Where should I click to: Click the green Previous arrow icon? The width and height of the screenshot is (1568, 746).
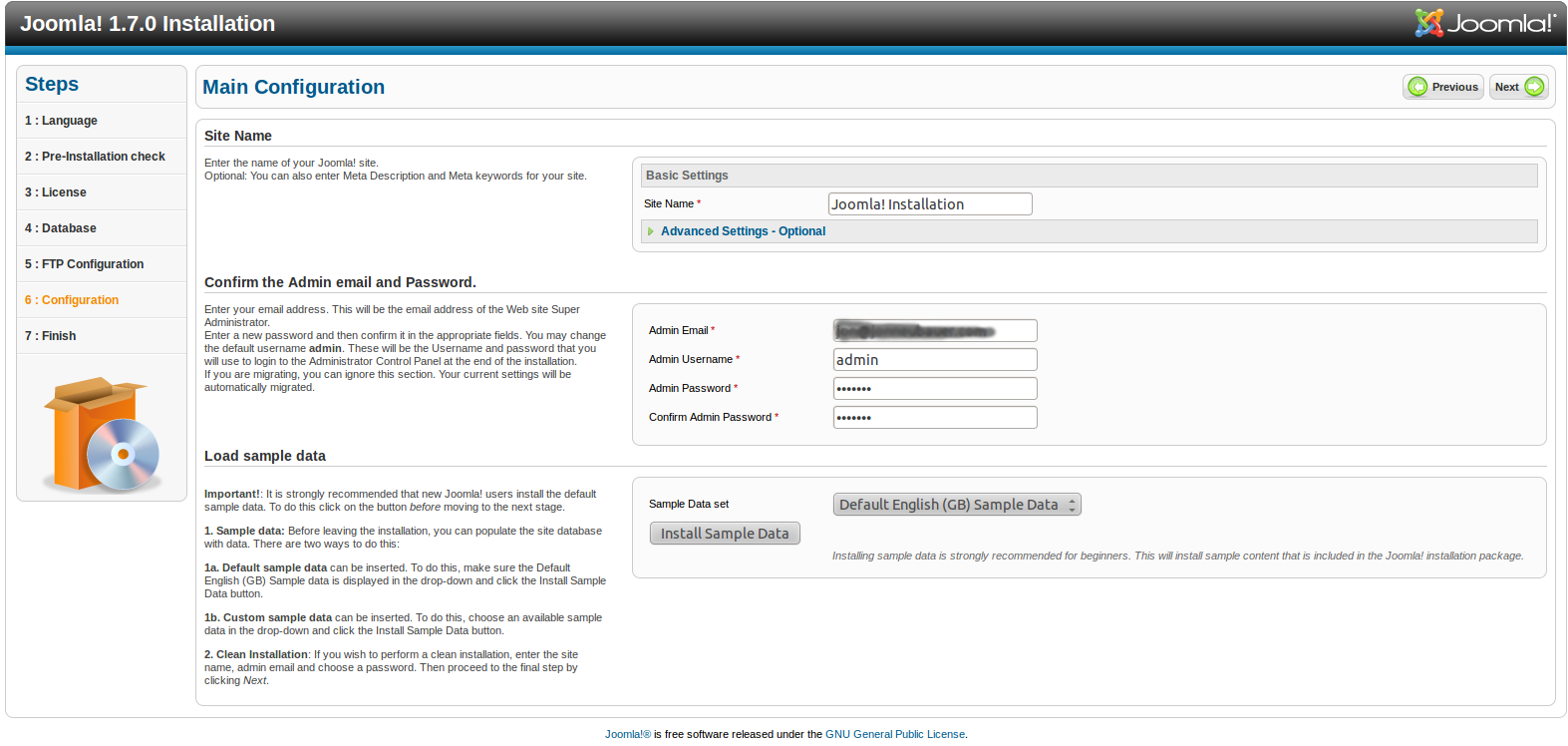1417,87
